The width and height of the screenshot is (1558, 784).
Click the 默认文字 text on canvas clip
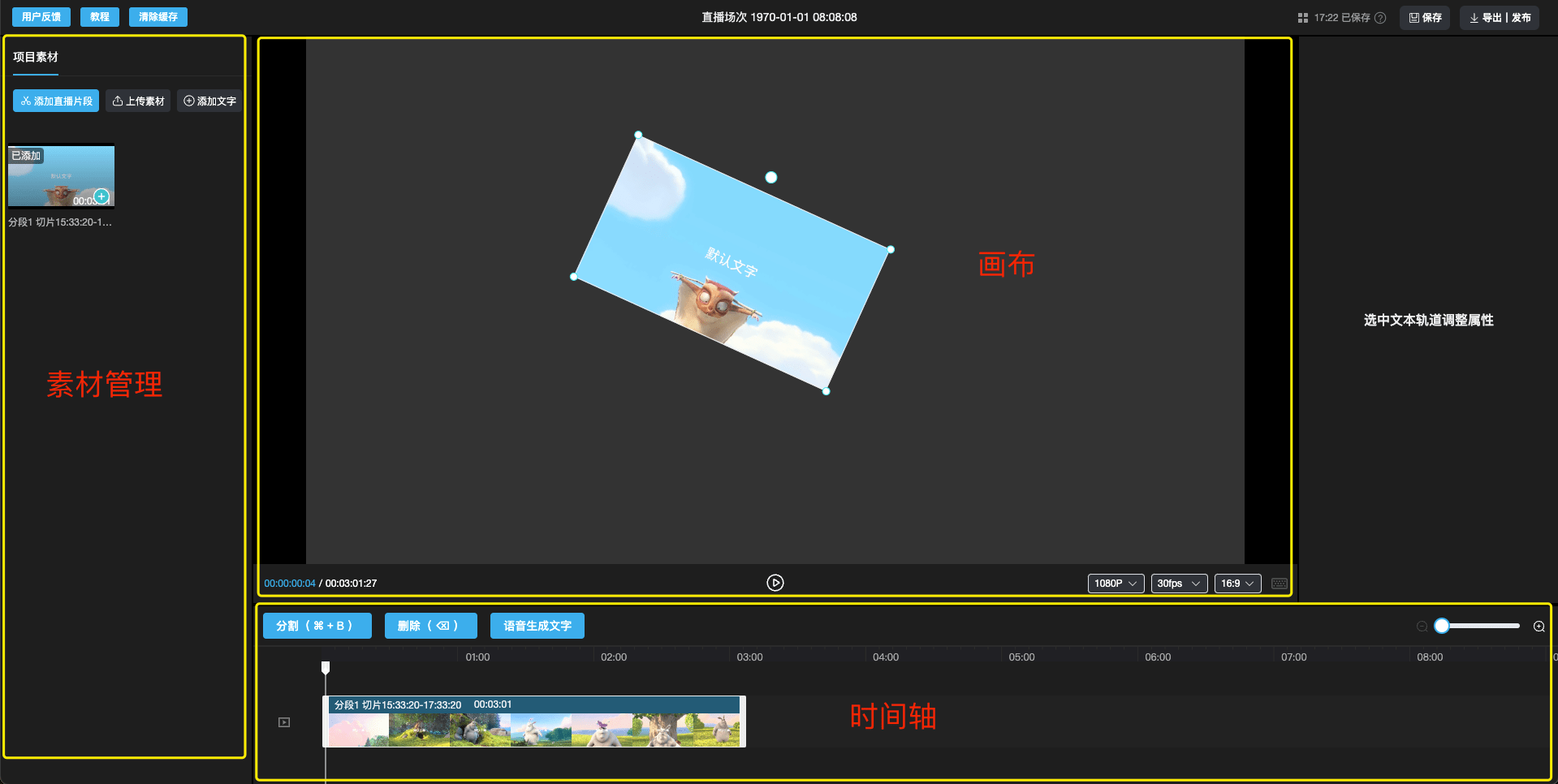[732, 262]
